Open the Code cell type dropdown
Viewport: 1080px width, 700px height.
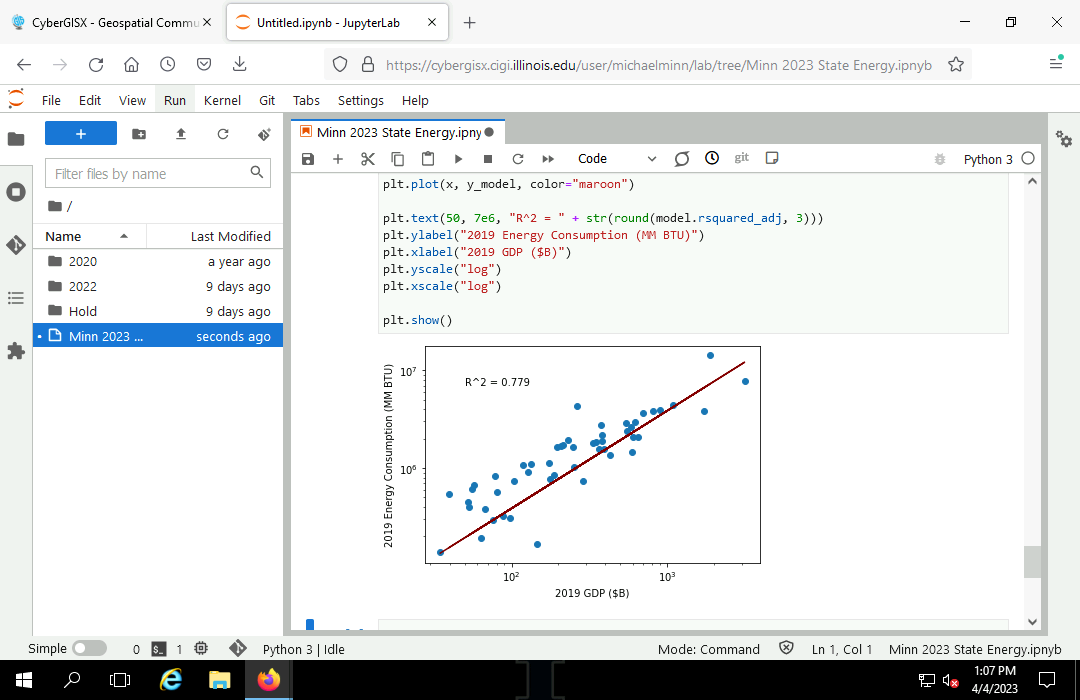pos(616,159)
